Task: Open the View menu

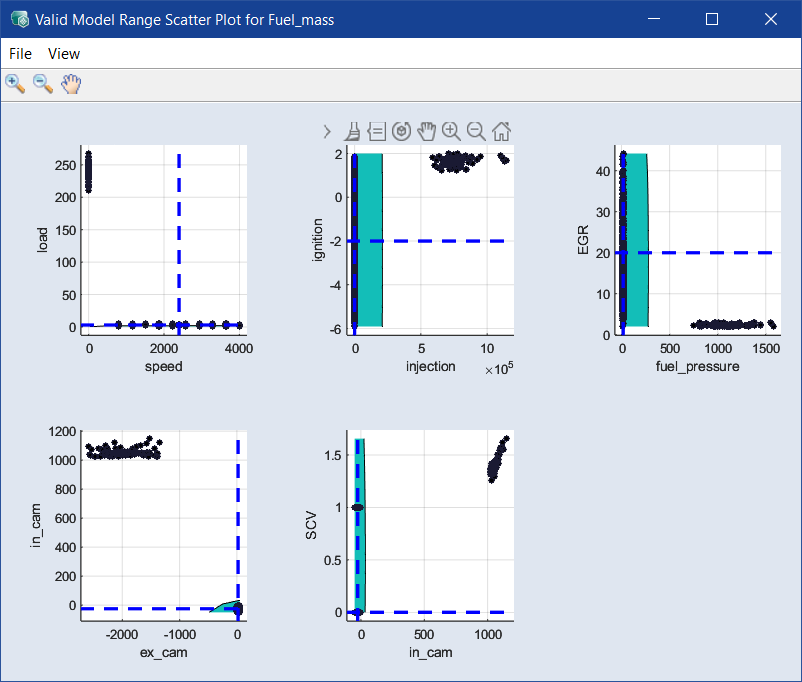Action: 64,54
